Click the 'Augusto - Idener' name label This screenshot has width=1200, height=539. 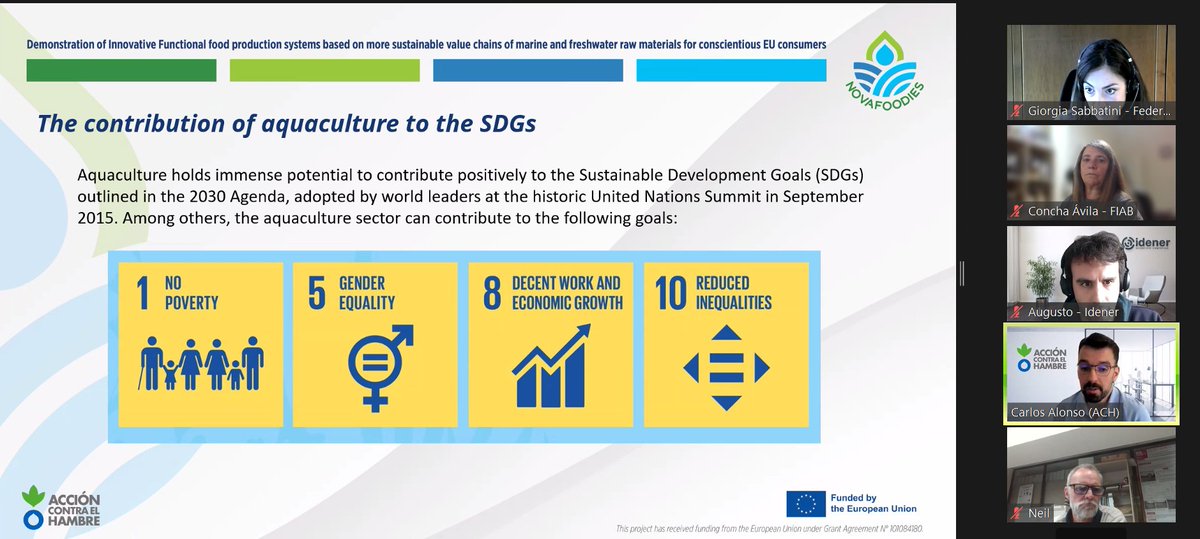point(1073,312)
